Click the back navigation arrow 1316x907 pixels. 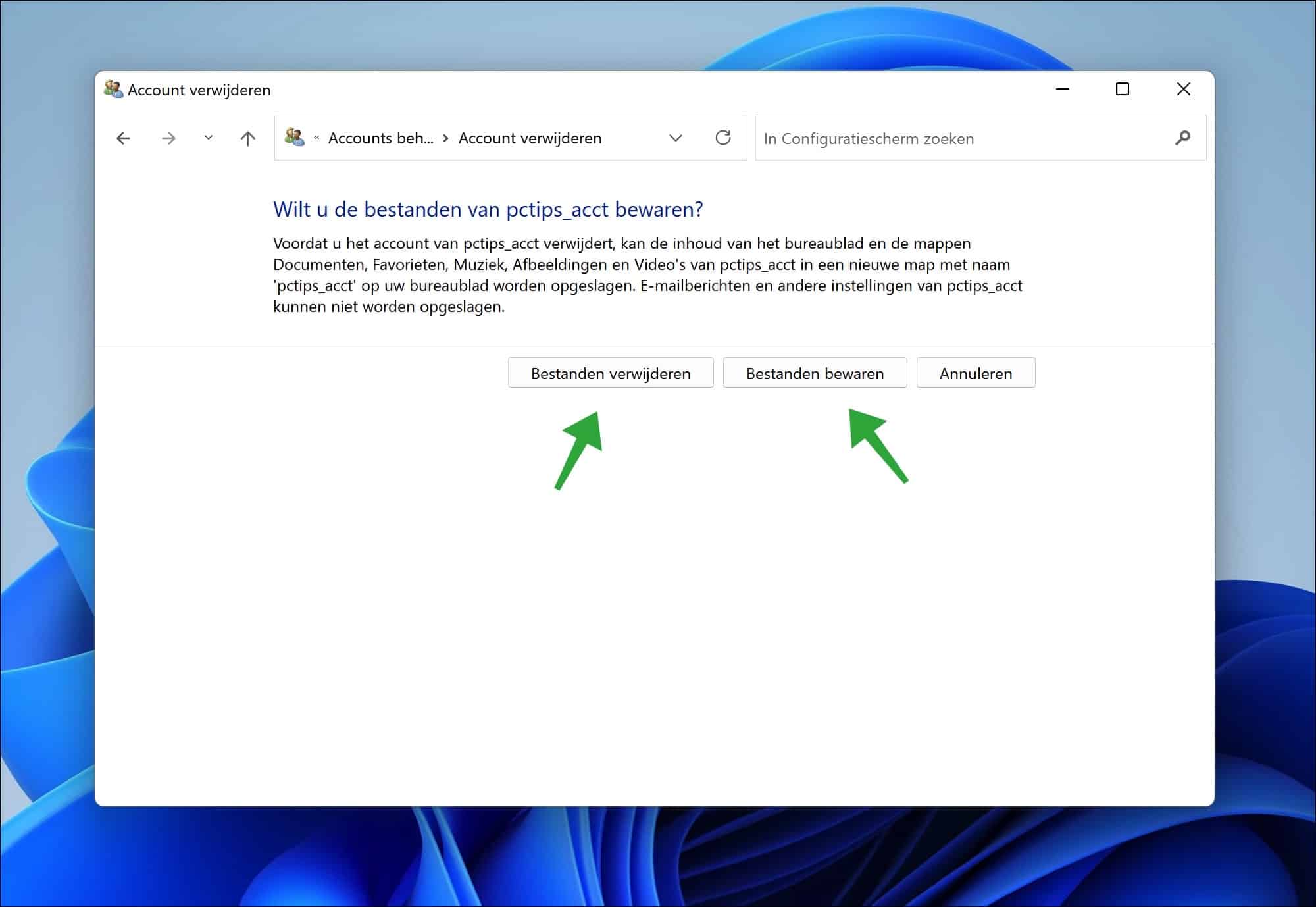[124, 138]
